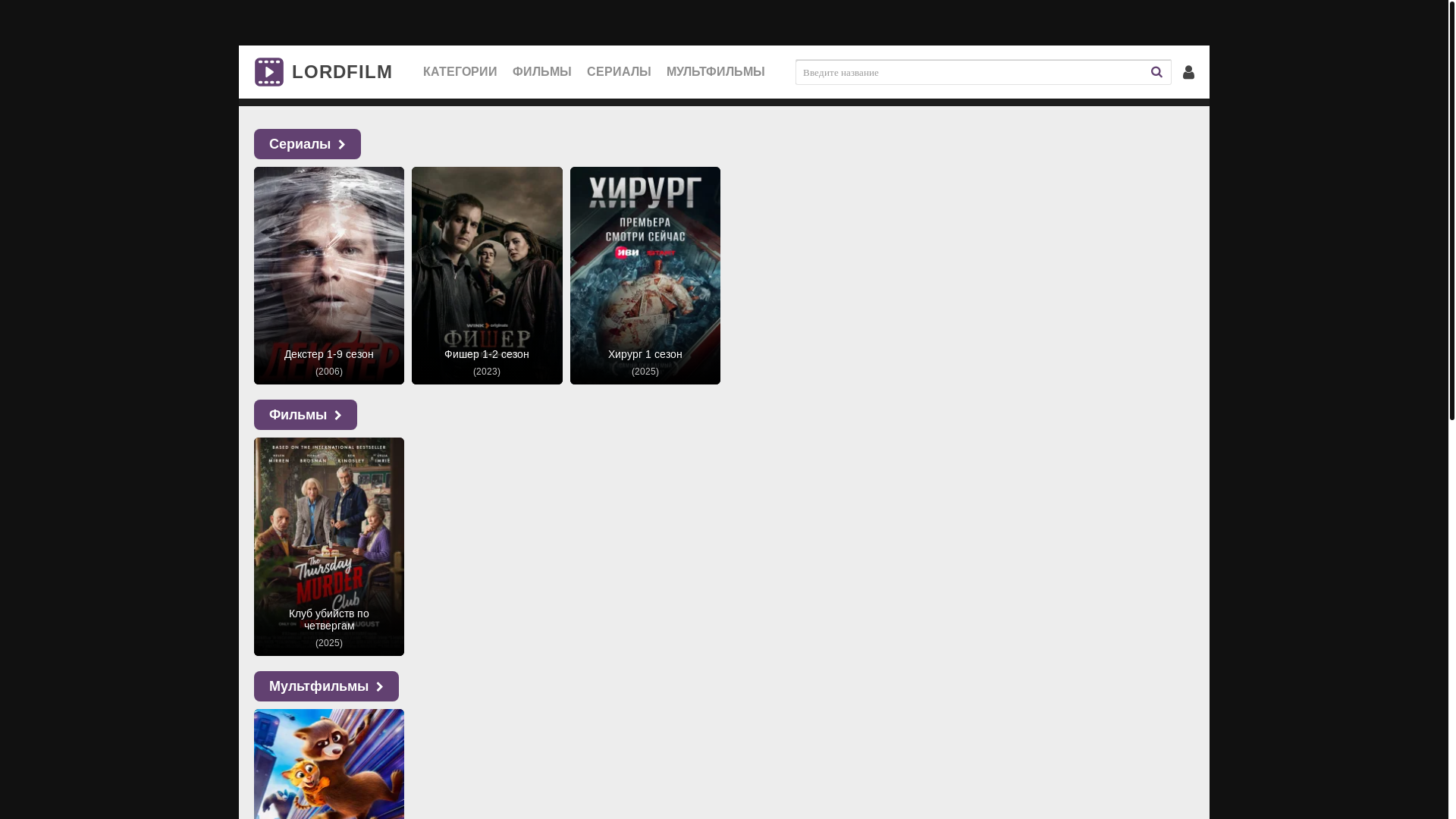Image resolution: width=1456 pixels, height=819 pixels.
Task: Open the КАТЕГОРИИ menu
Action: point(460,72)
